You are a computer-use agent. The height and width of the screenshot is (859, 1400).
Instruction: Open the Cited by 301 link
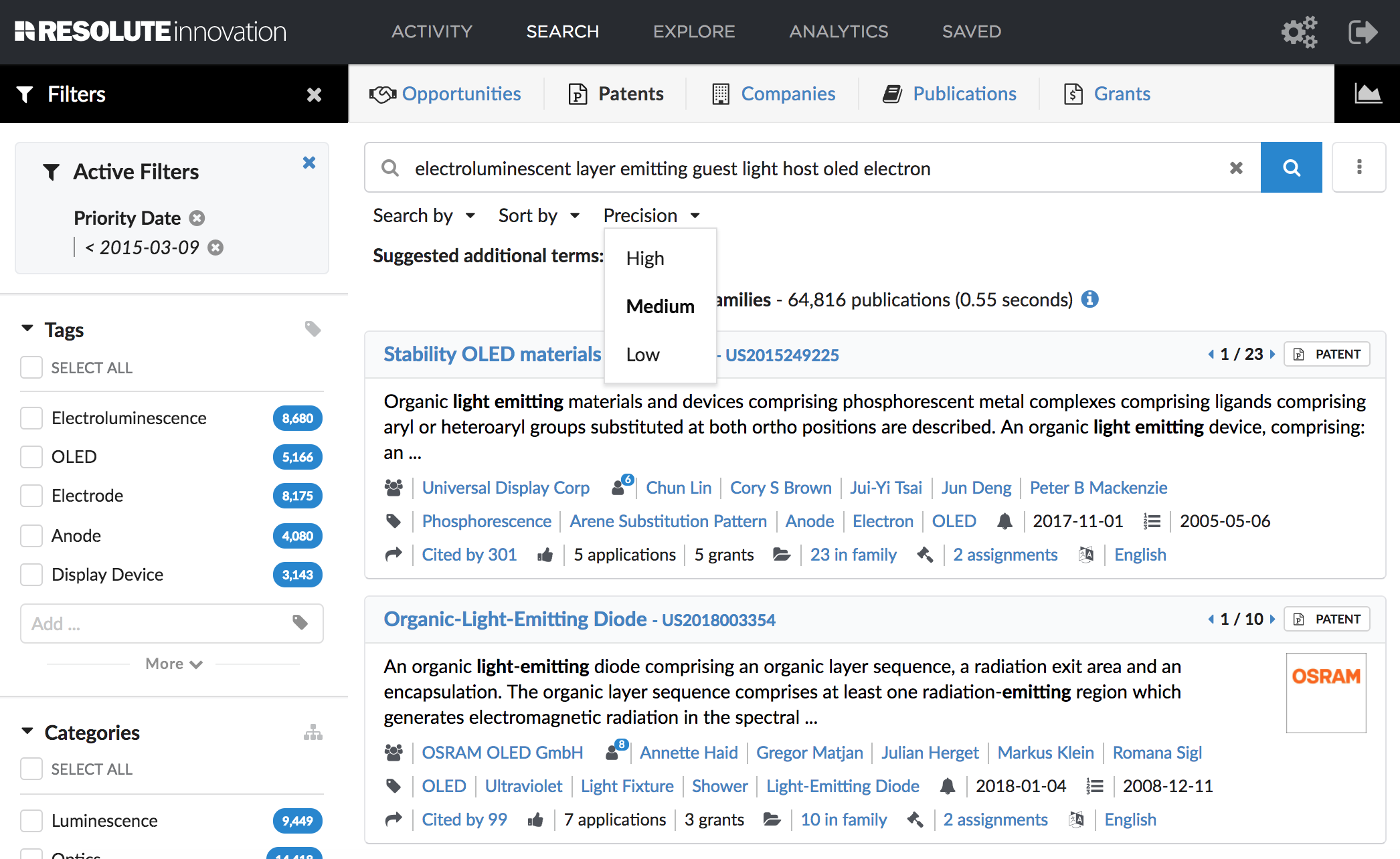469,555
